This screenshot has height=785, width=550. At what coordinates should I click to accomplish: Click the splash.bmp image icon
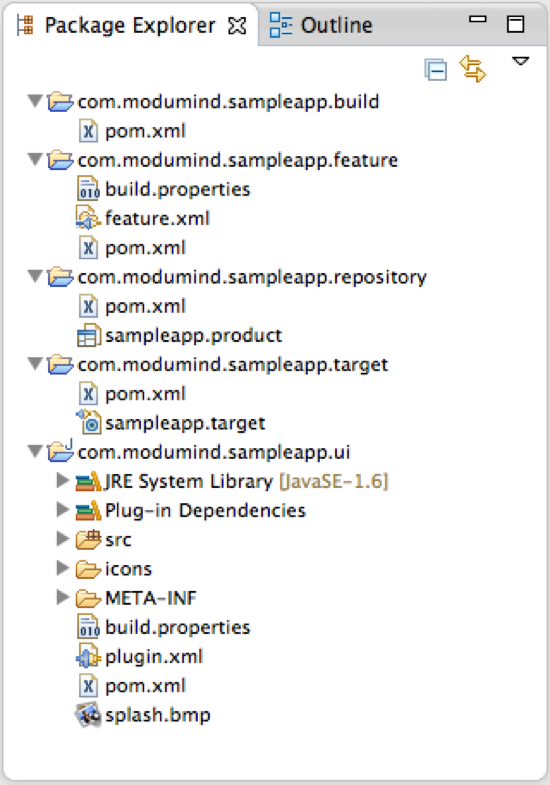[88, 715]
